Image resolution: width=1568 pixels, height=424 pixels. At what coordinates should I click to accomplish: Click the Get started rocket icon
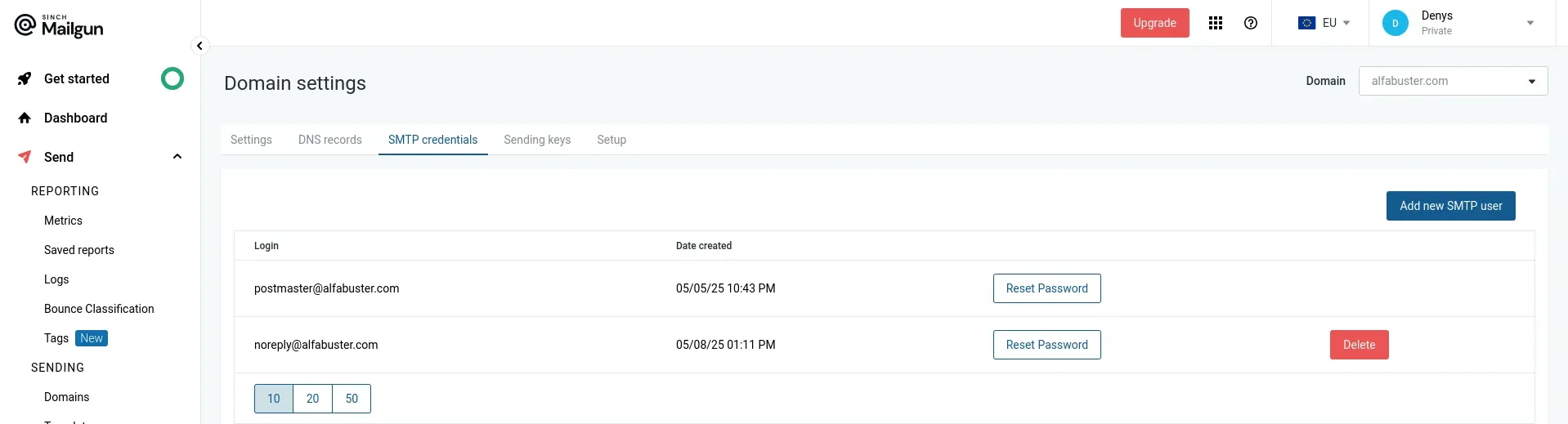[x=25, y=78]
